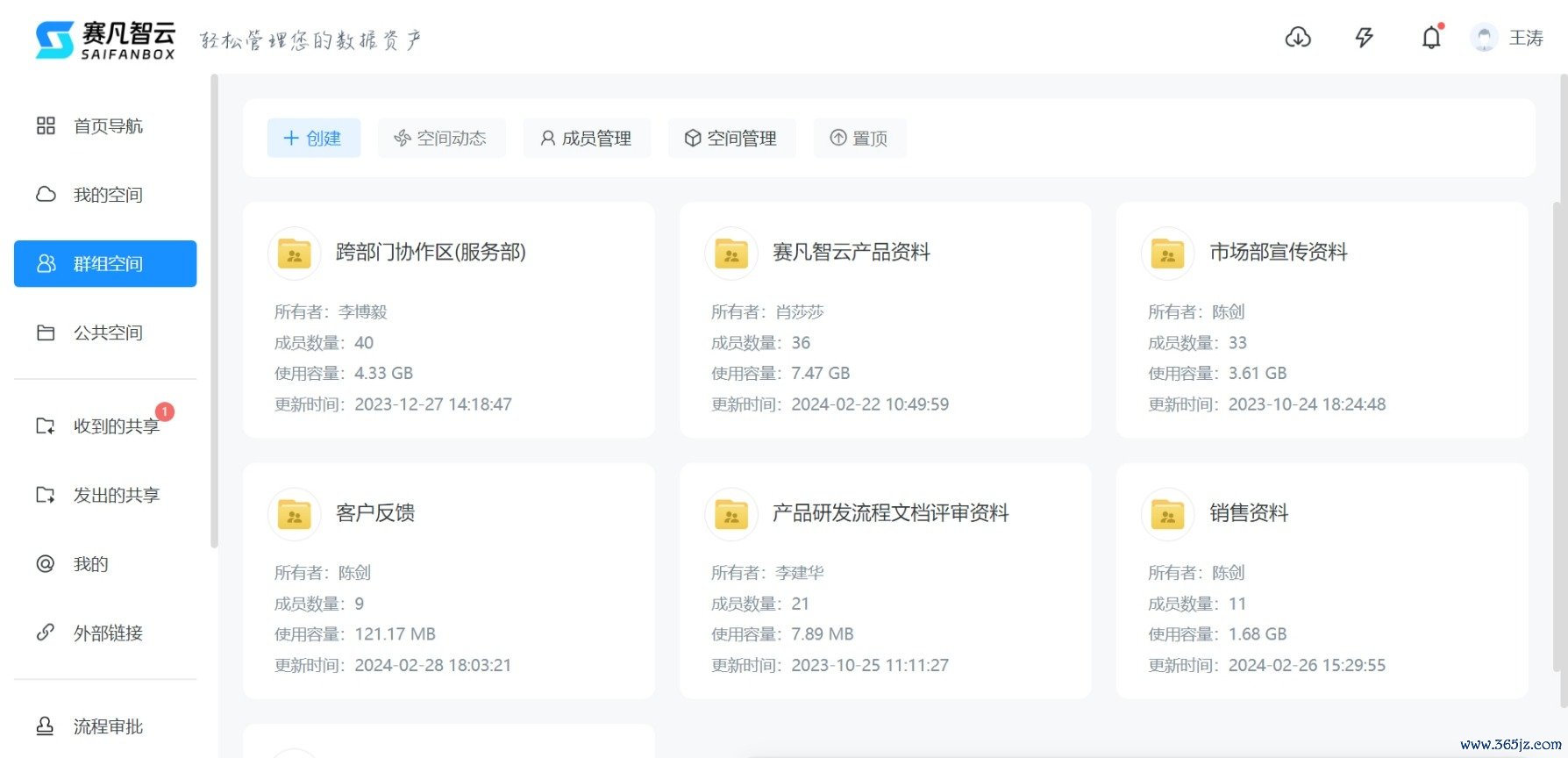
Task: Open the 市场部宣传资料 group title
Action: click(1279, 253)
